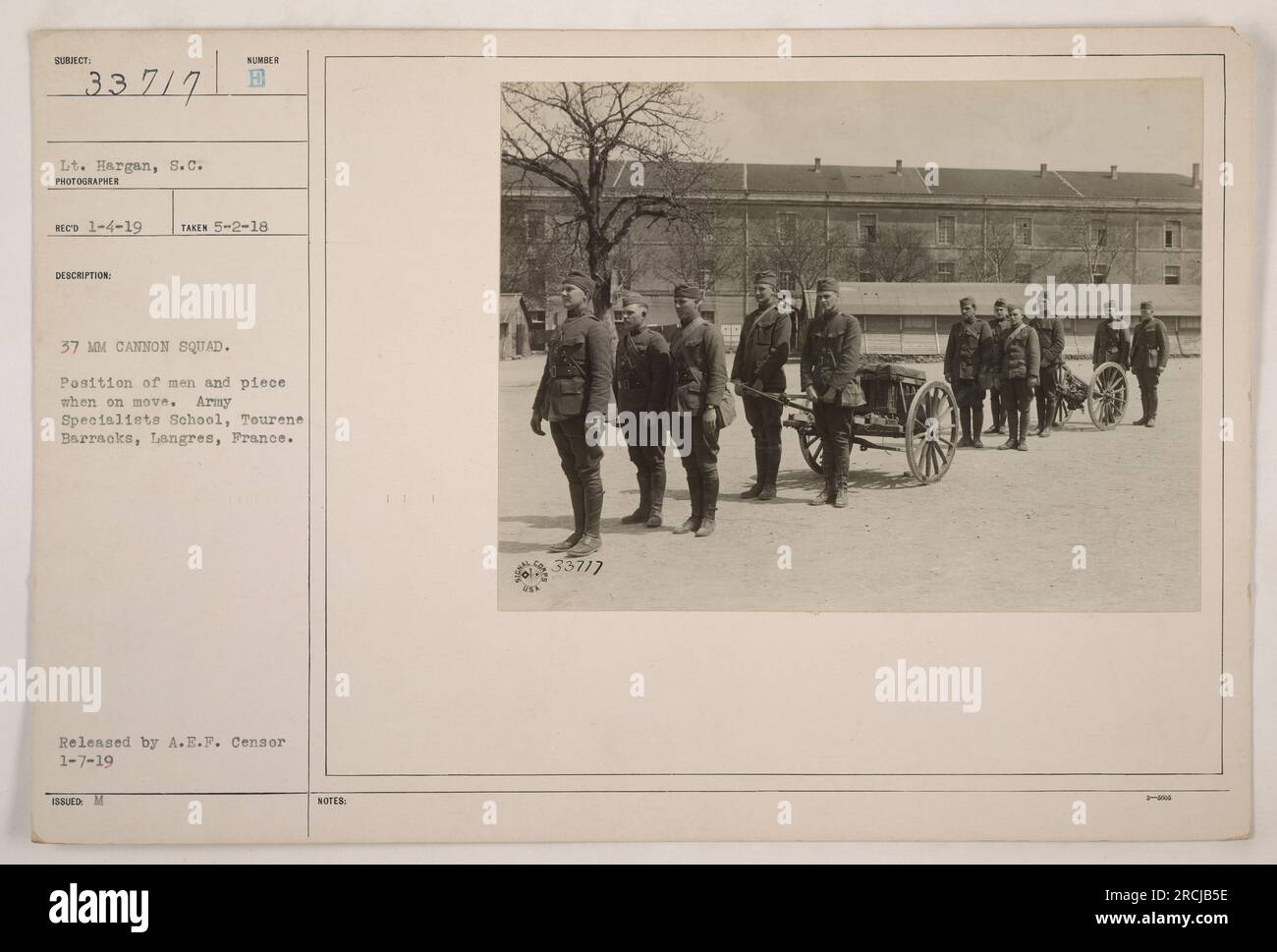Click the taken date 'TAKEN 5-2-18'
Viewport: 1277px width, 952px height.
point(225,226)
